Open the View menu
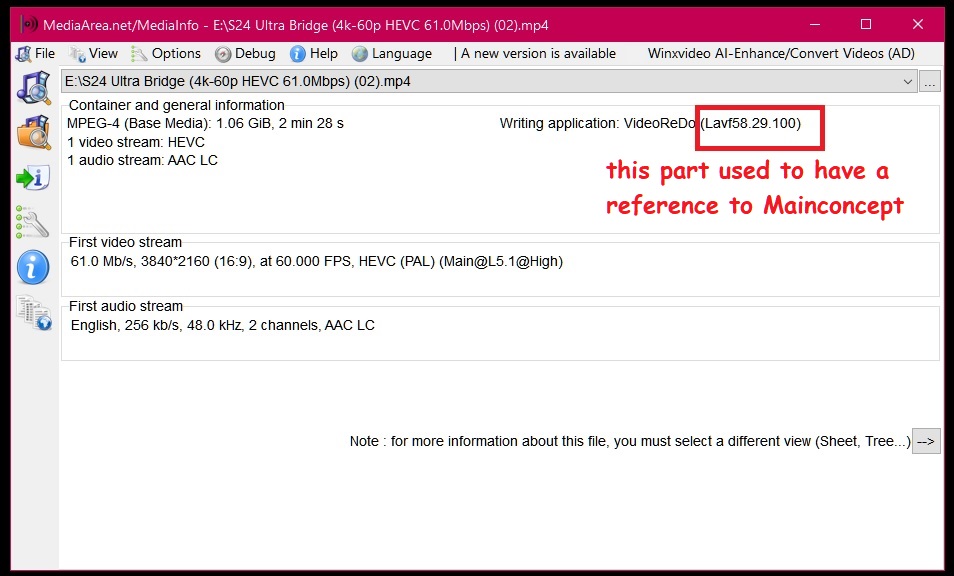The height and width of the screenshot is (576, 954). [93, 54]
